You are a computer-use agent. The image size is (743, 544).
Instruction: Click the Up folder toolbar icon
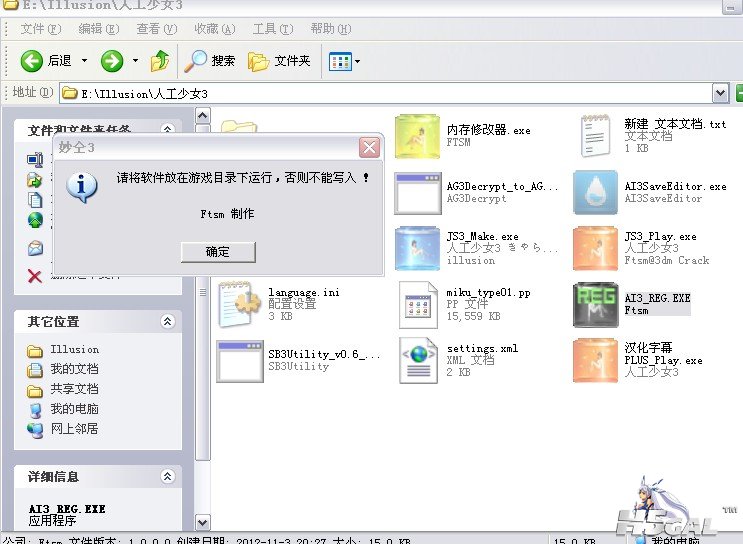(160, 61)
